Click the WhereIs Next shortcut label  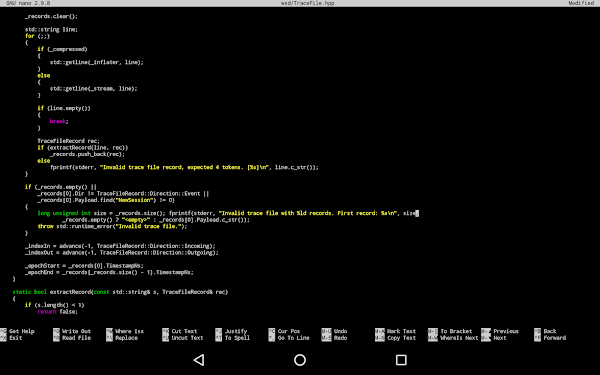[x=459, y=338]
